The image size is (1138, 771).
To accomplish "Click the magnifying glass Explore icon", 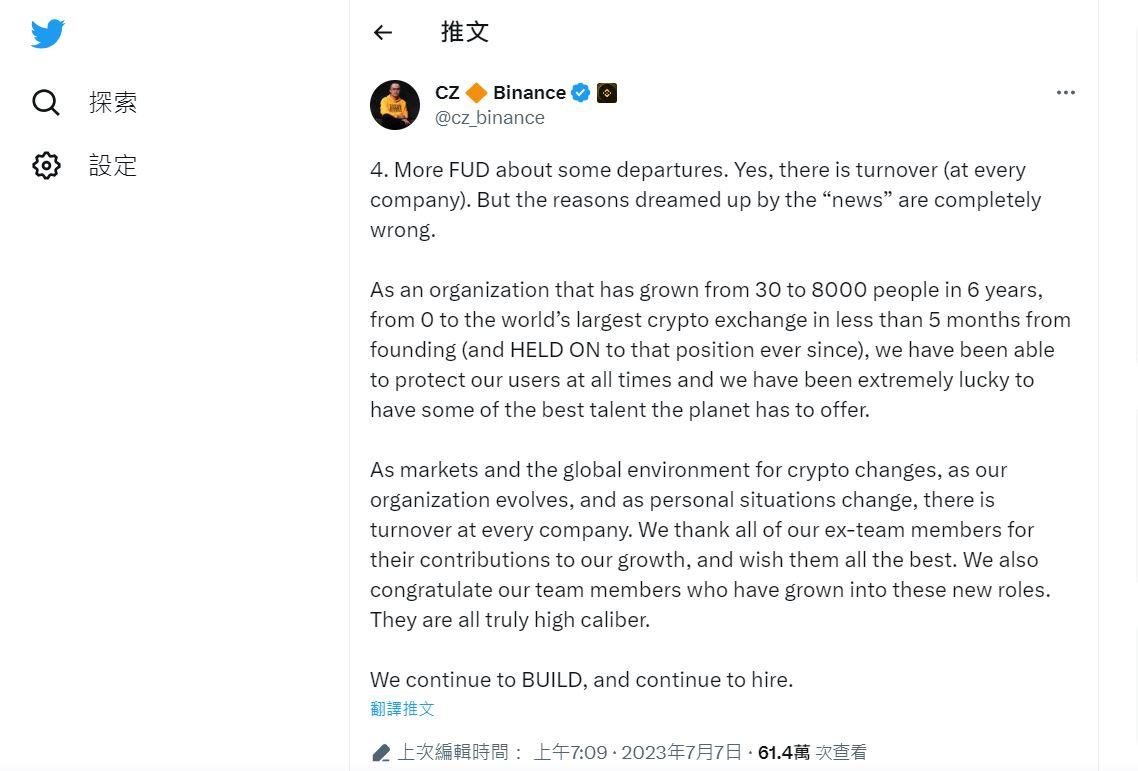I will [x=46, y=102].
